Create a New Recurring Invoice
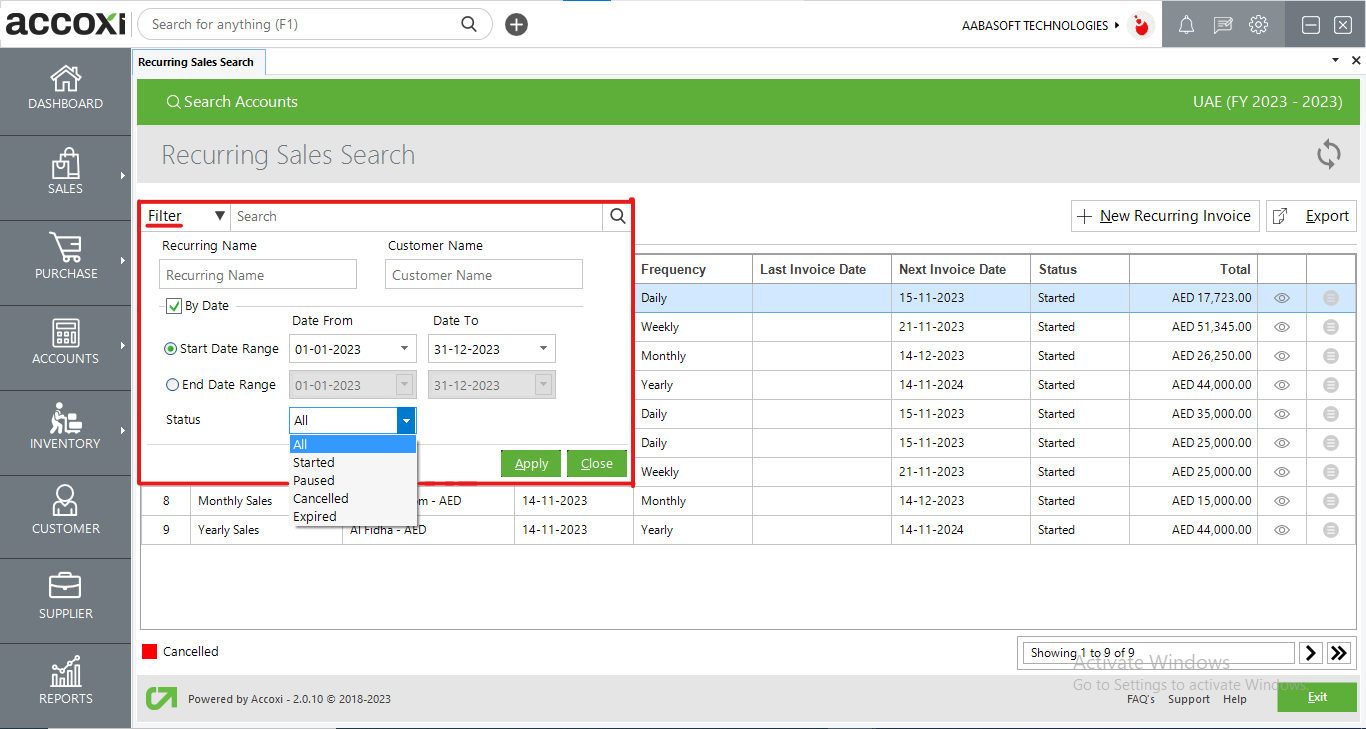1366x729 pixels. 1164,215
